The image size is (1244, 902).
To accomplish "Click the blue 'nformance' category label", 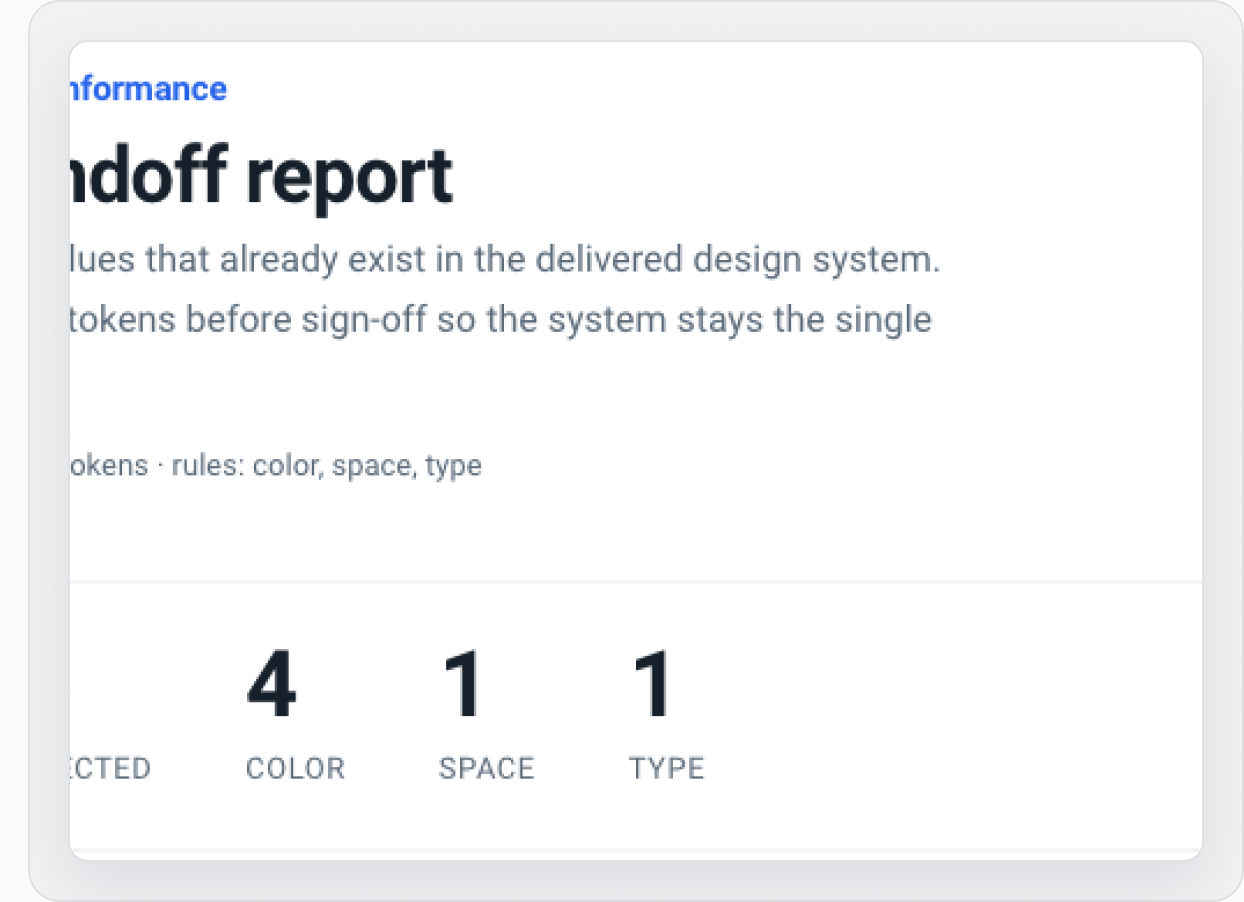I will 148,89.
